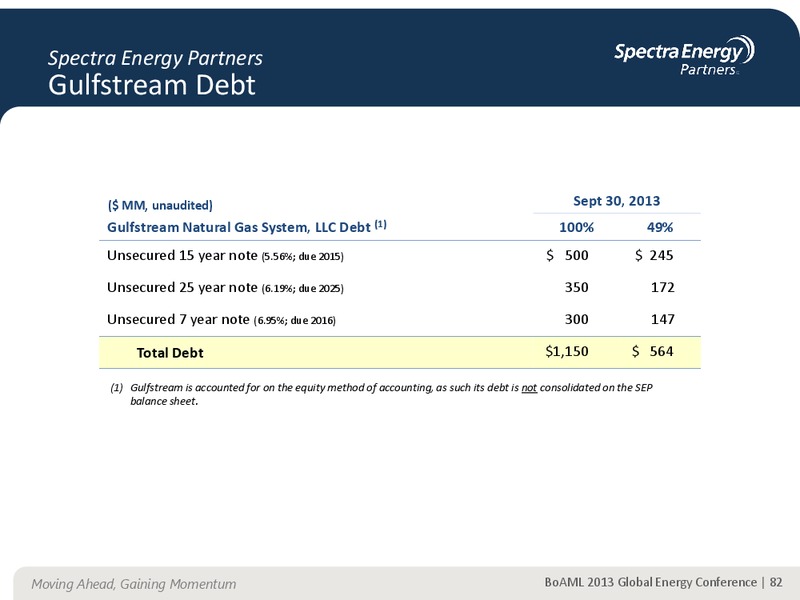Click the '350' value
The height and width of the screenshot is (600, 800).
coord(577,287)
